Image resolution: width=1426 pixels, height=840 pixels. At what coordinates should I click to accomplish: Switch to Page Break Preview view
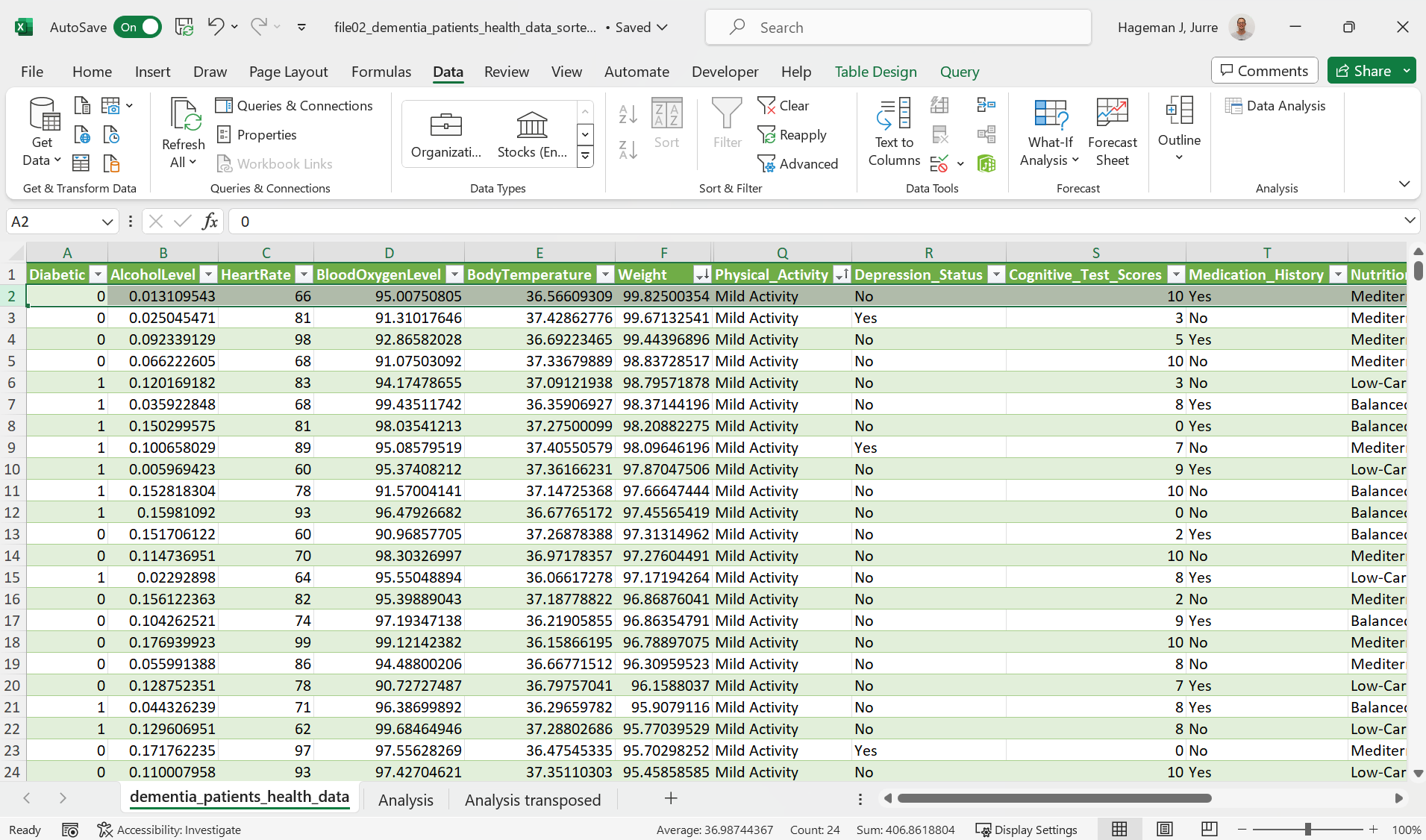[x=1209, y=829]
